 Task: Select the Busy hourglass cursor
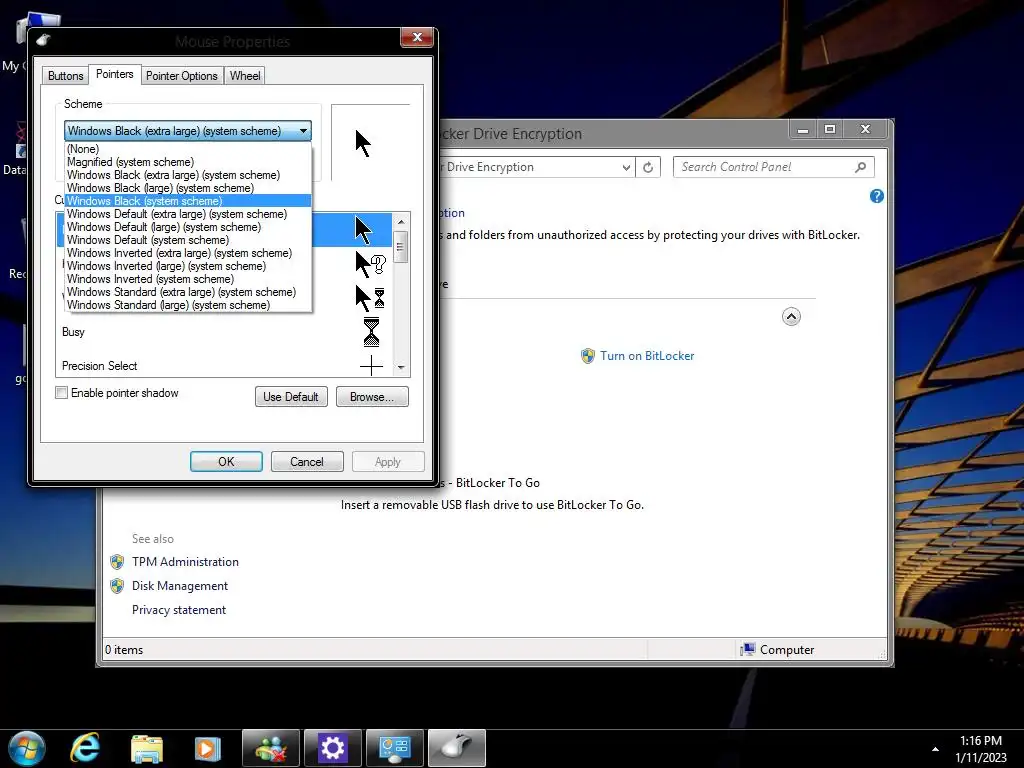tap(371, 332)
